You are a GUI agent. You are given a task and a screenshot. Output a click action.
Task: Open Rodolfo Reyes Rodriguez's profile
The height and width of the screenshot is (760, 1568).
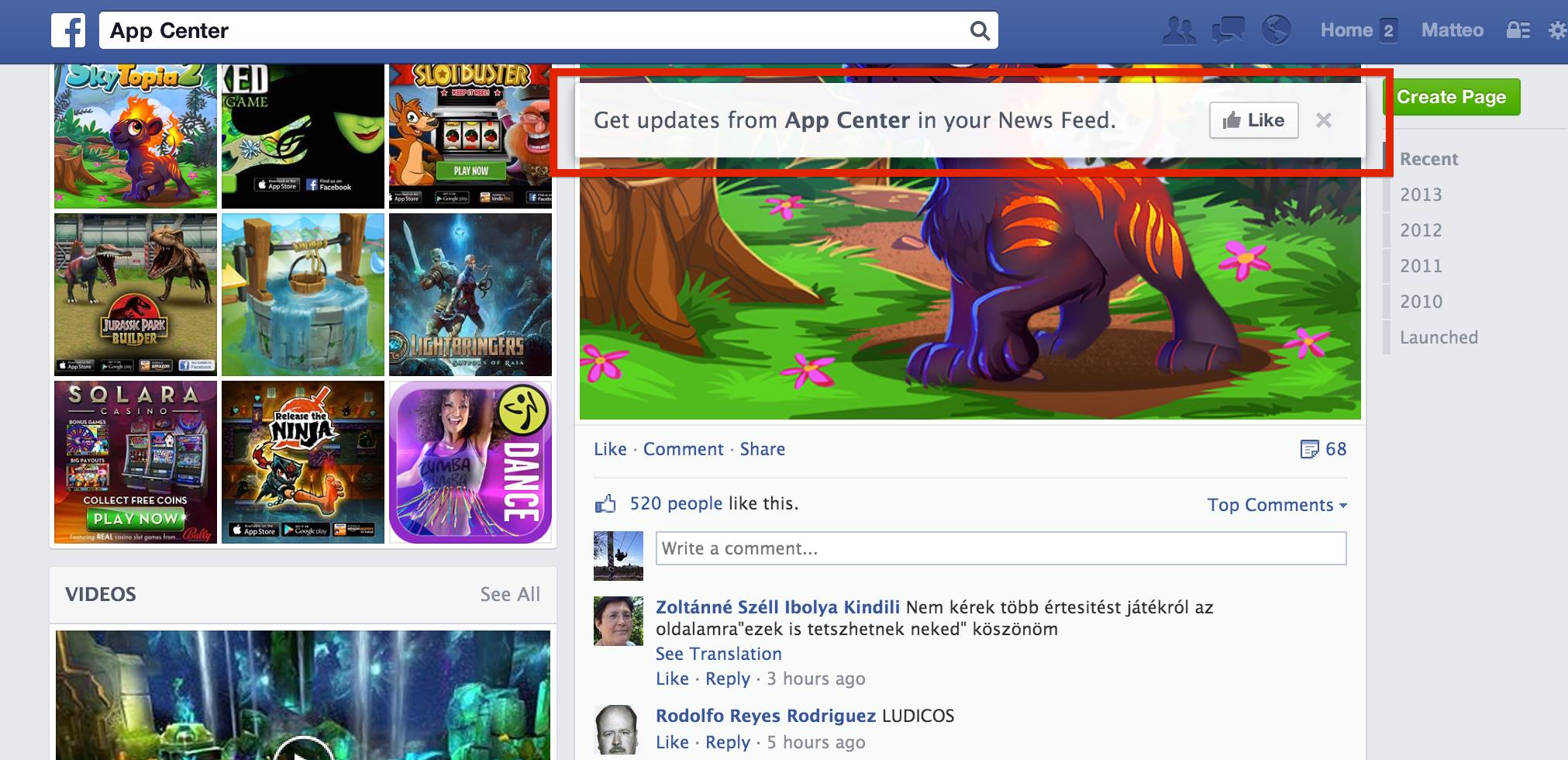click(766, 716)
